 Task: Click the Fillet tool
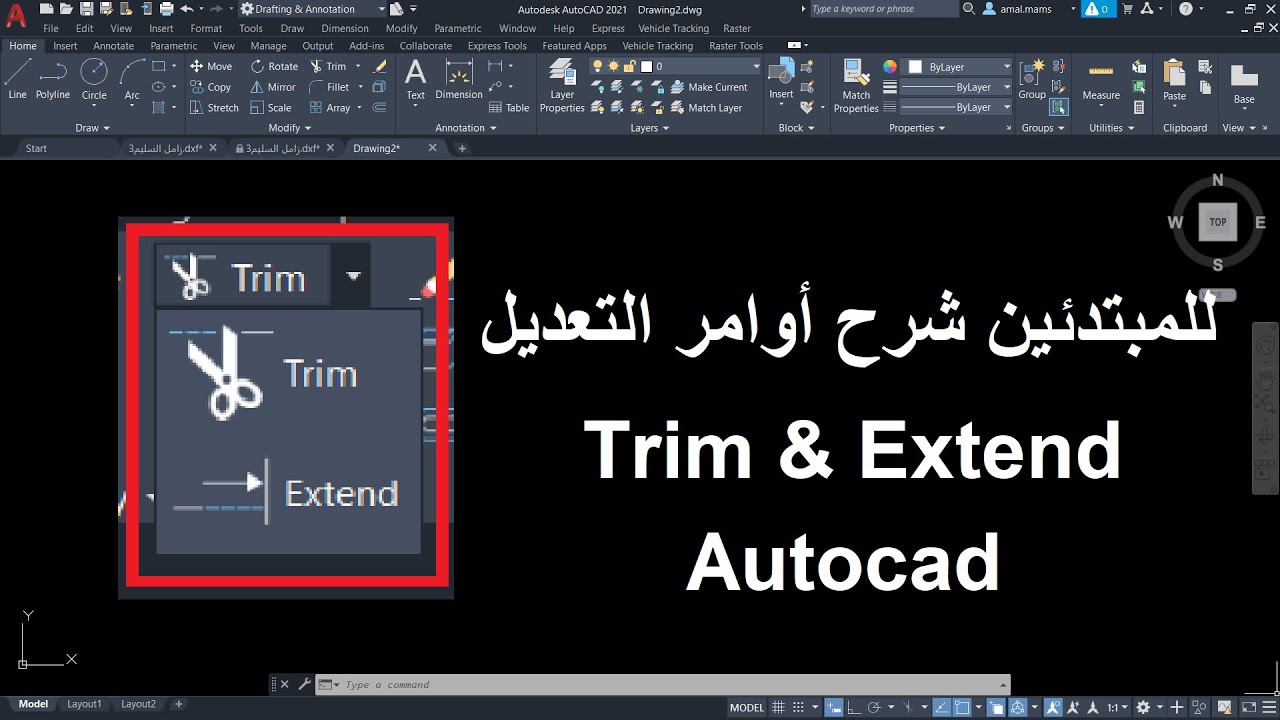329,87
